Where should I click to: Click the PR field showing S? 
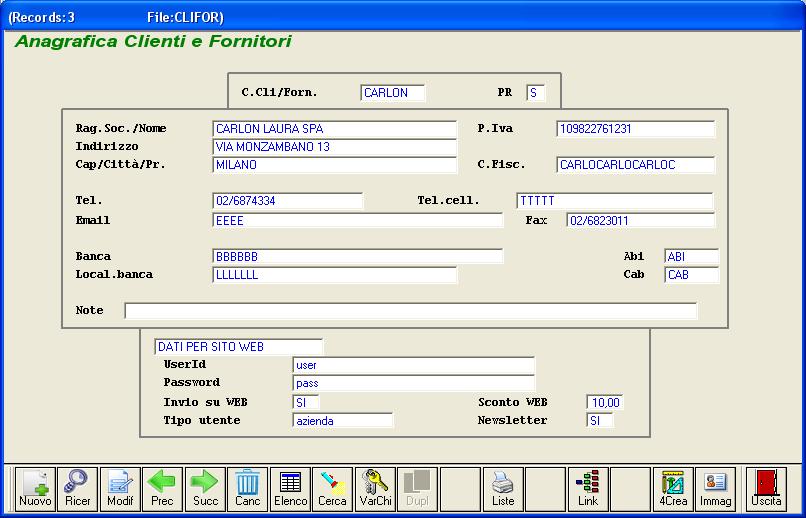(536, 93)
